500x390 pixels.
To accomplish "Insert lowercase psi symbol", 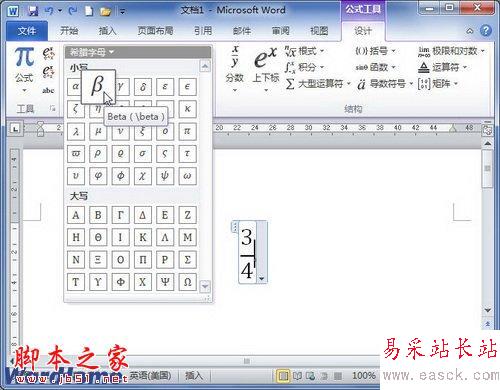I will (x=165, y=176).
